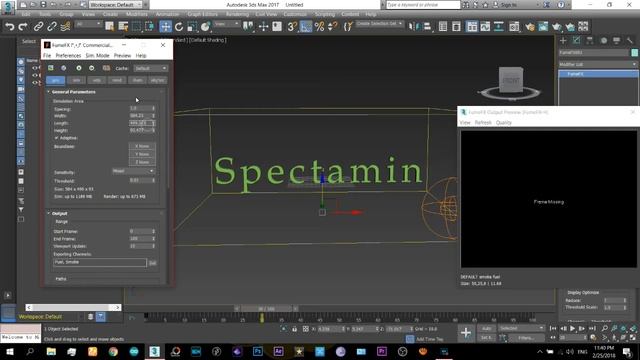Click Render Production teapot icon
The height and width of the screenshot is (360, 640).
(557, 27)
